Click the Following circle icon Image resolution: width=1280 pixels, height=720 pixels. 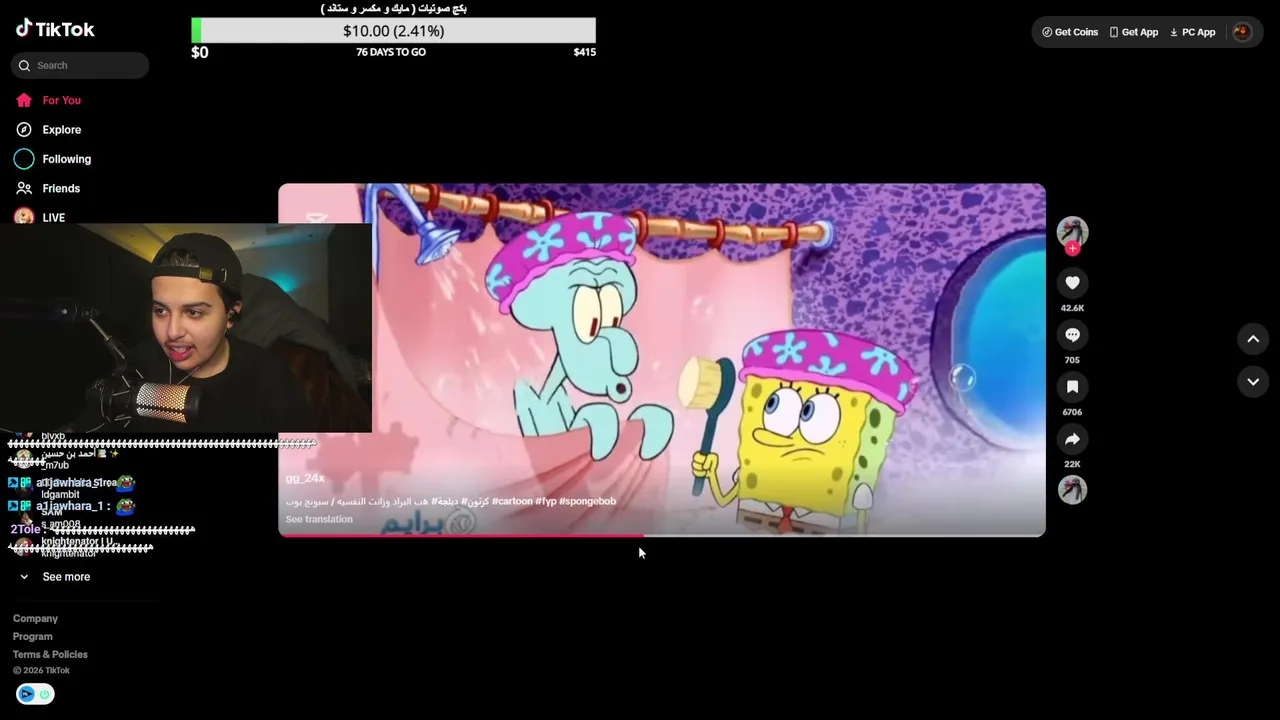pos(24,159)
